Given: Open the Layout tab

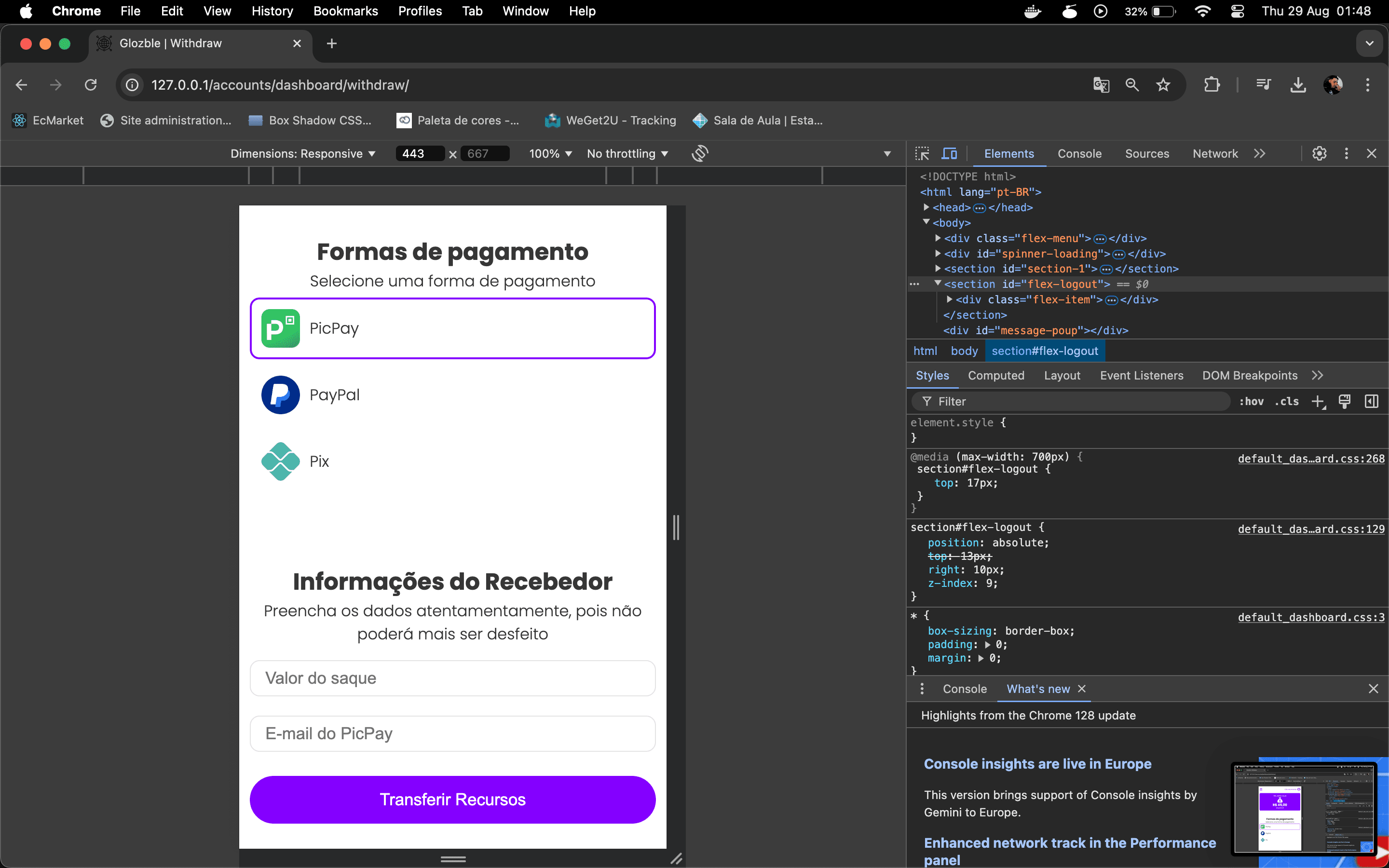Looking at the screenshot, I should (x=1062, y=376).
